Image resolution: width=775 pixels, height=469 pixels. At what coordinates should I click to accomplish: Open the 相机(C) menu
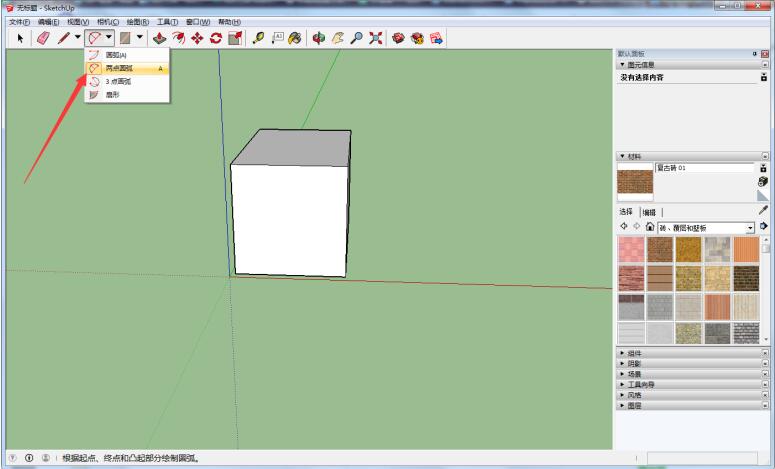[x=107, y=22]
